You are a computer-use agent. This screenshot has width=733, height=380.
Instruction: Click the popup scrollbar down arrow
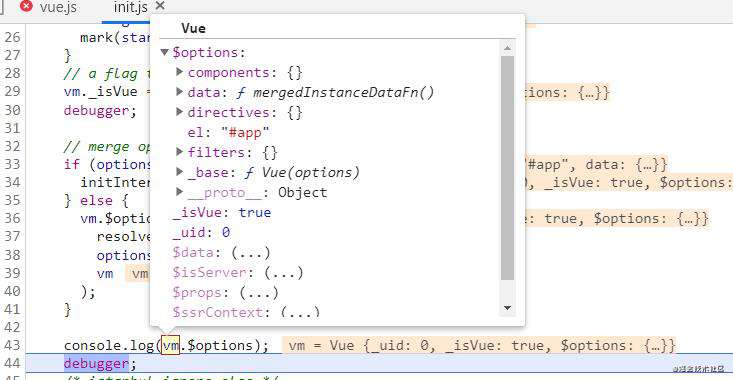[507, 308]
